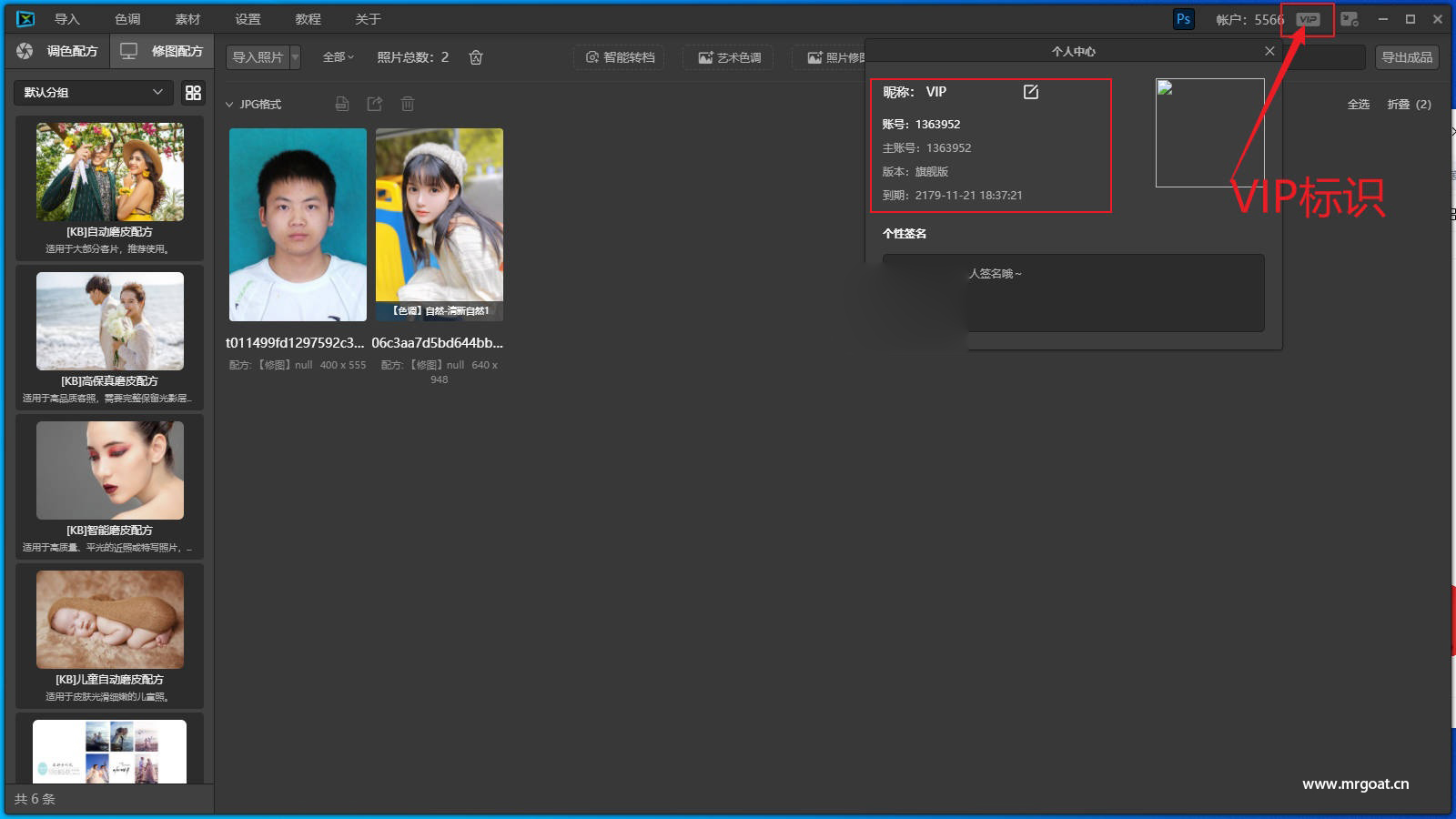Click the file icon next to JPG格式
Screen dimensions: 1456x819
[342, 105]
